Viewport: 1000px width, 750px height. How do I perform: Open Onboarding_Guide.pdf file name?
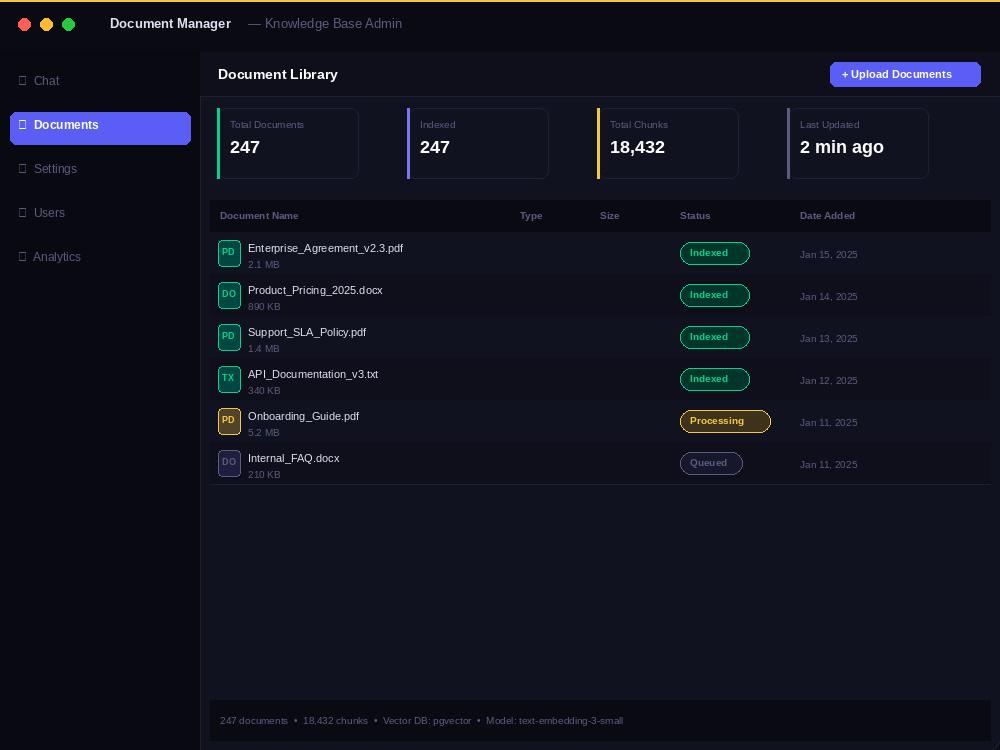tap(303, 416)
